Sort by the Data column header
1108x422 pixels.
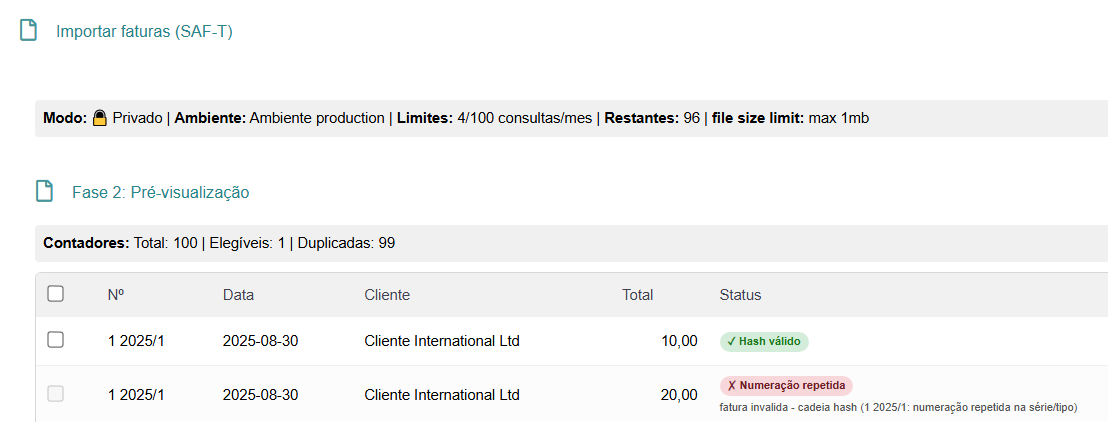coord(238,295)
